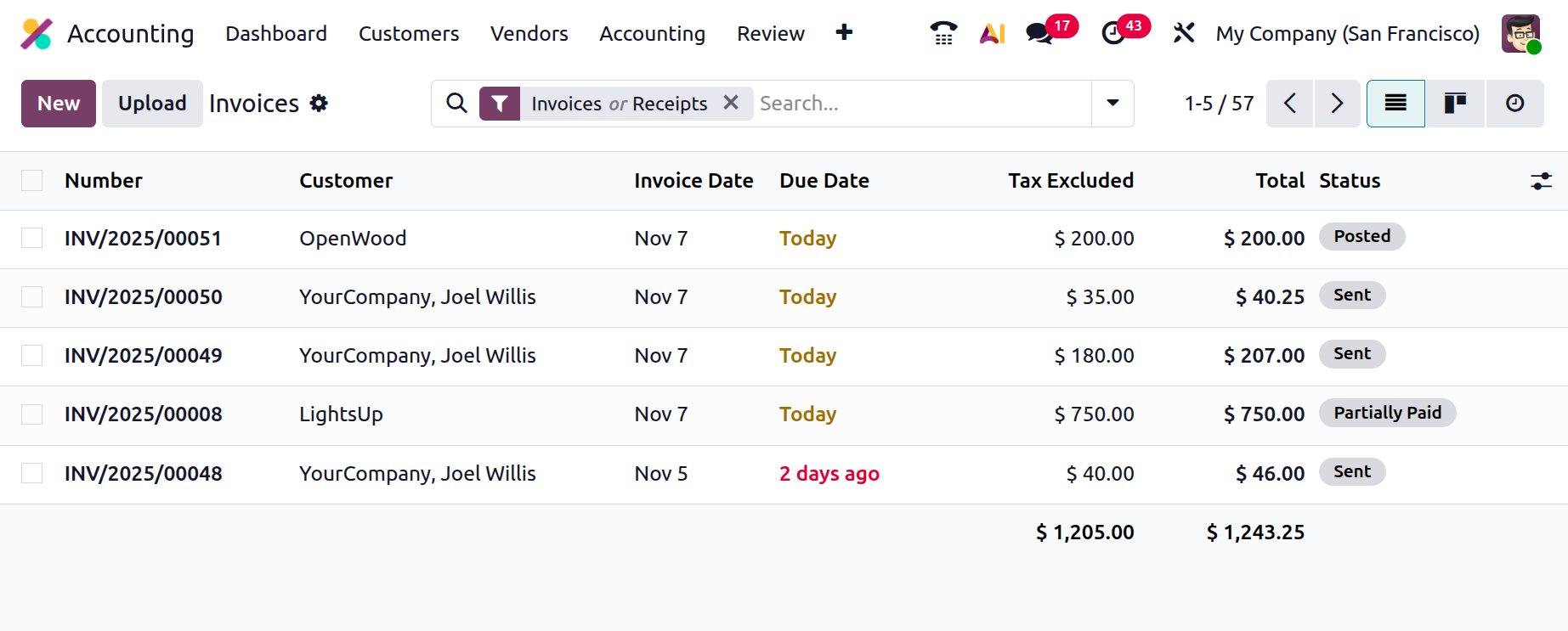Open the Customers menu

pos(409,33)
